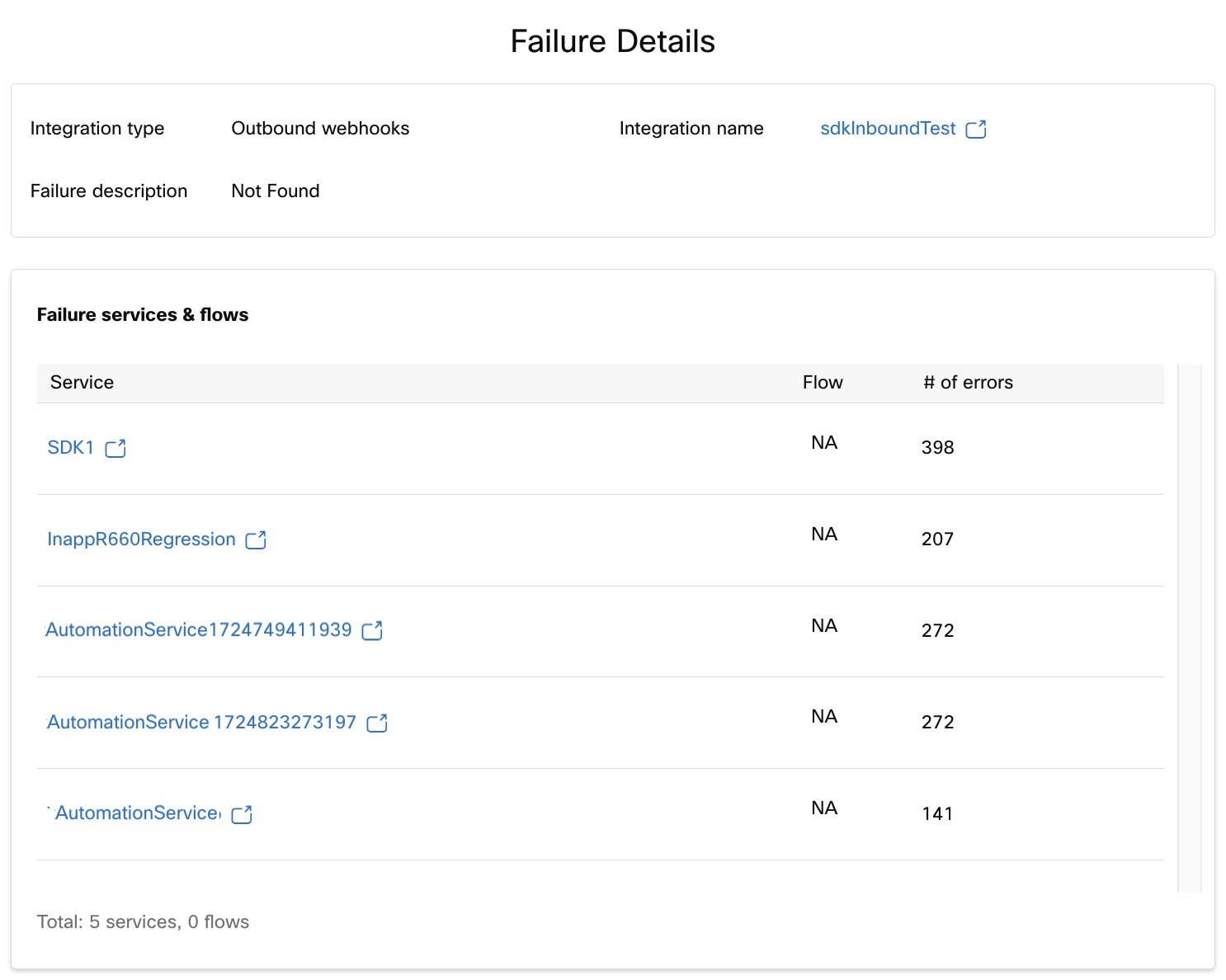The width and height of the screenshot is (1226, 980).
Task: Open AutomationService1724749411939 service link
Action: 199,629
